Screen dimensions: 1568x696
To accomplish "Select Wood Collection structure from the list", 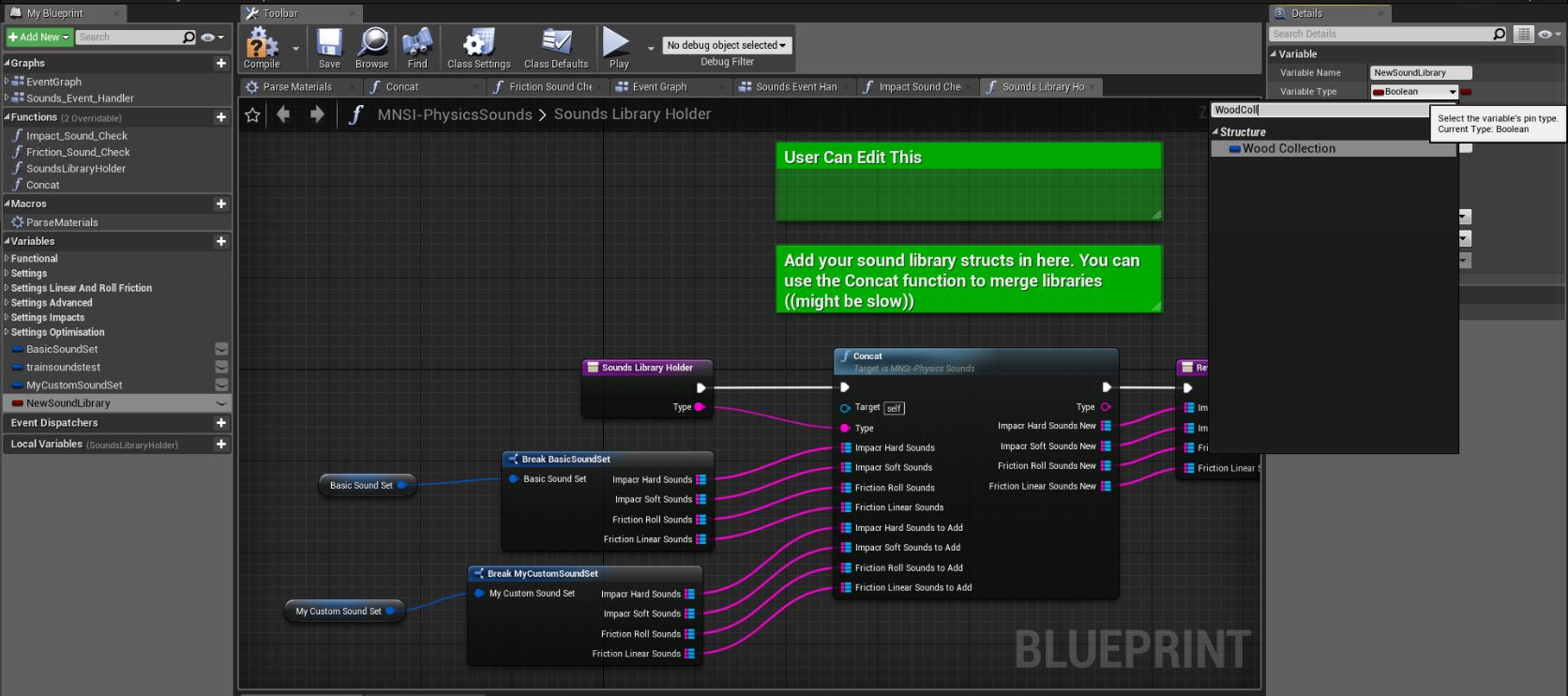I will 1288,149.
